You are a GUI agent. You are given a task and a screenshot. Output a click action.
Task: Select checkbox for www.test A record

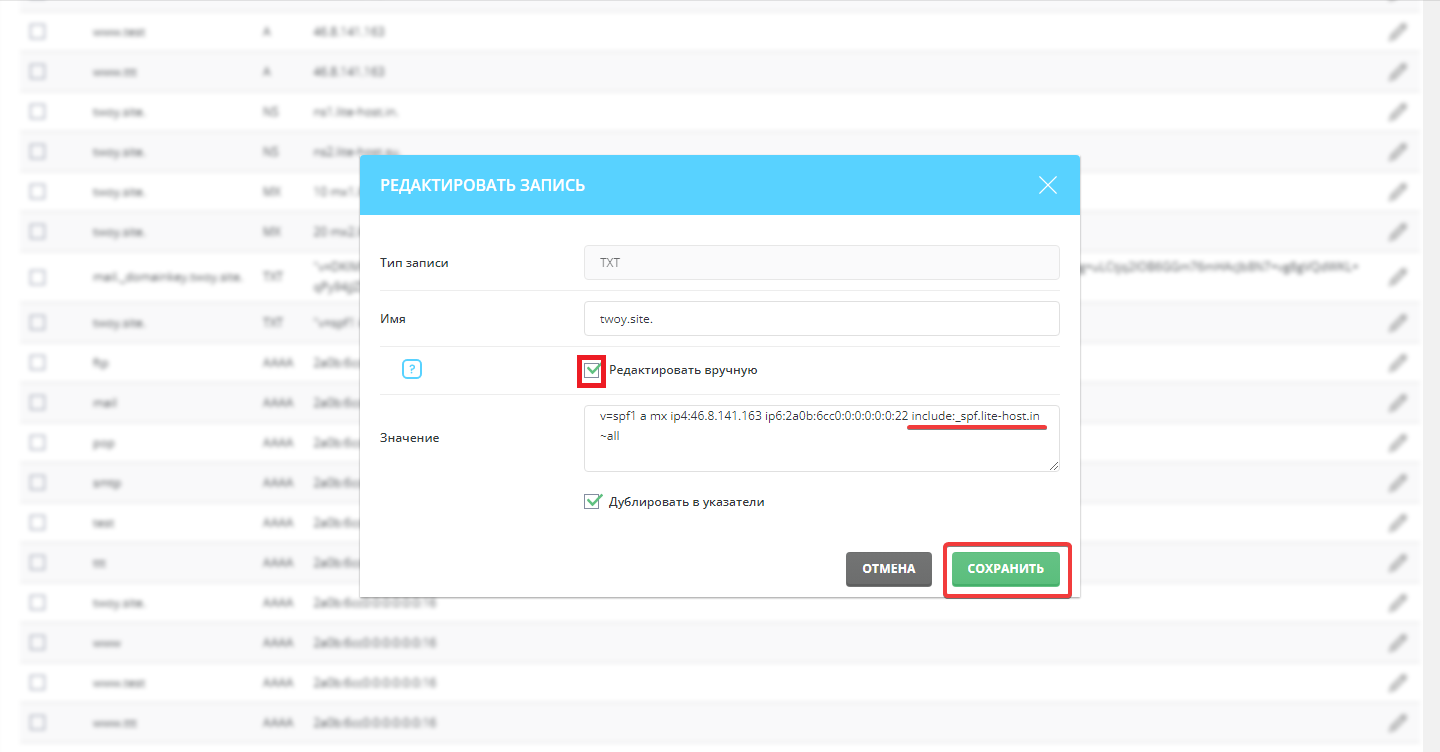tap(37, 32)
